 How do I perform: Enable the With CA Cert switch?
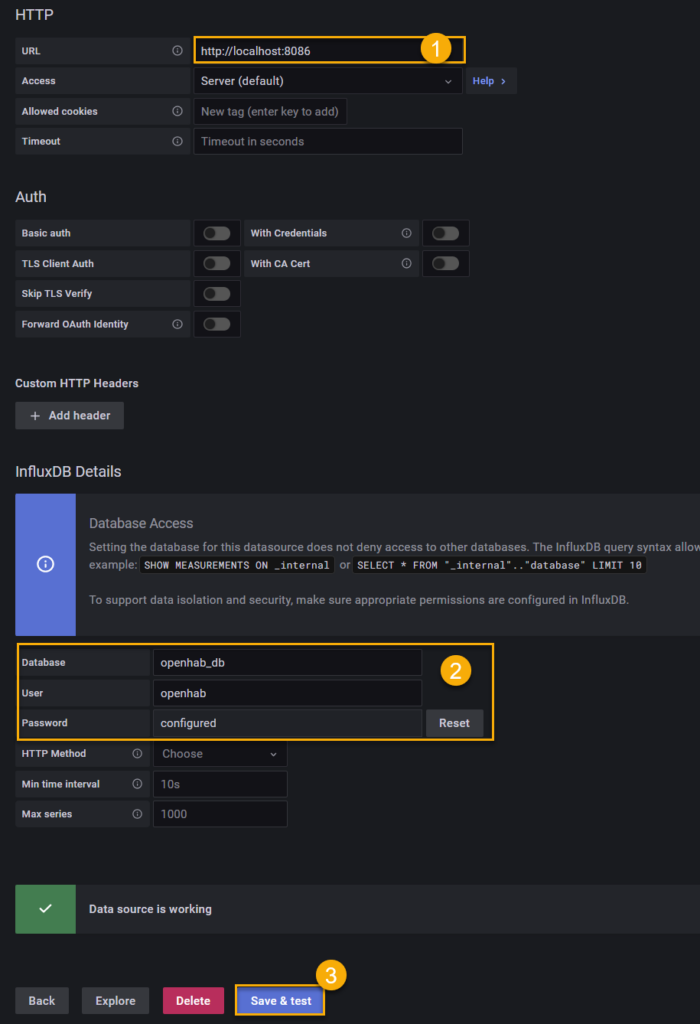(x=445, y=263)
